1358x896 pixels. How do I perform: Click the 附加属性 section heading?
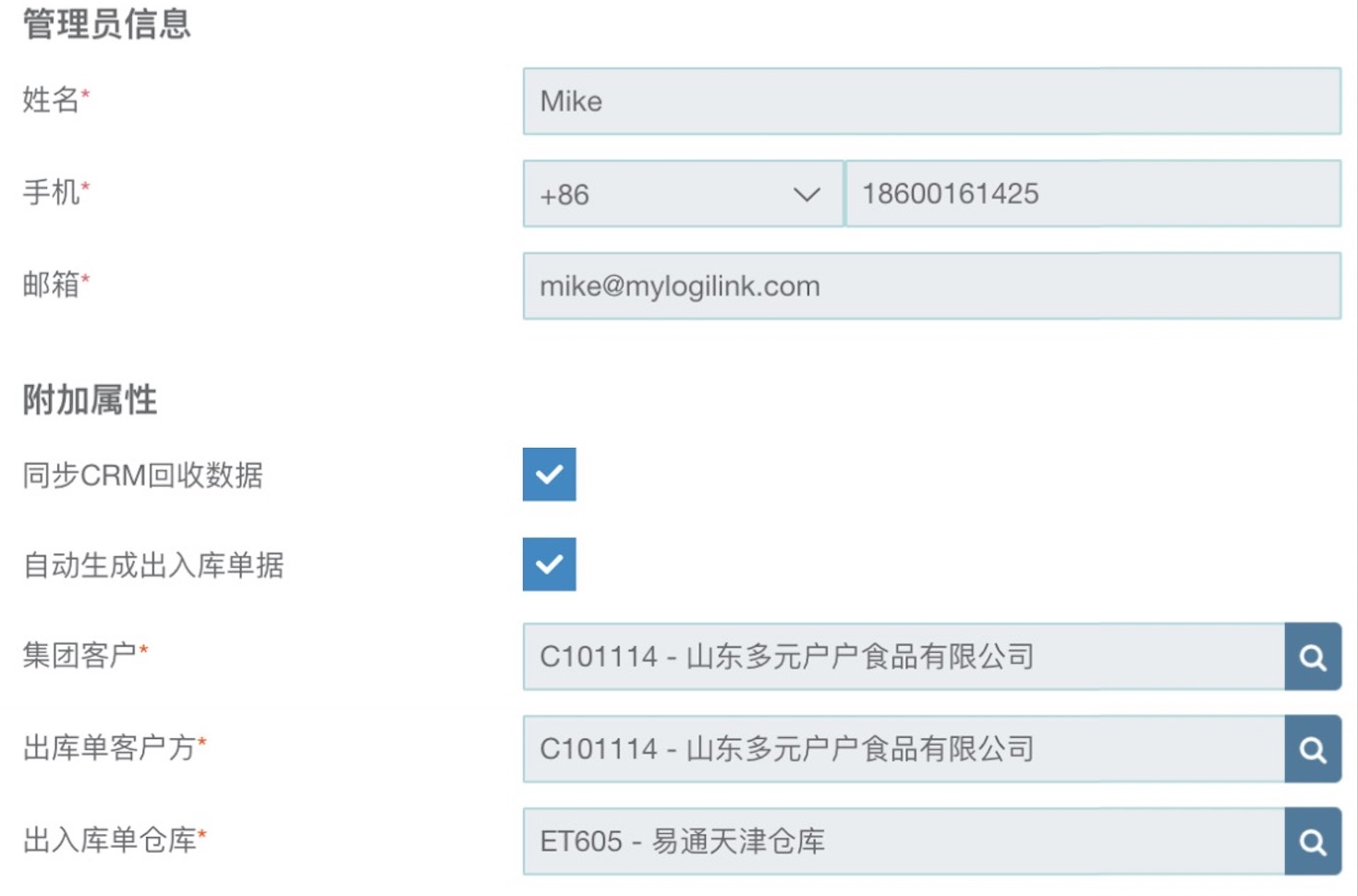tap(90, 400)
